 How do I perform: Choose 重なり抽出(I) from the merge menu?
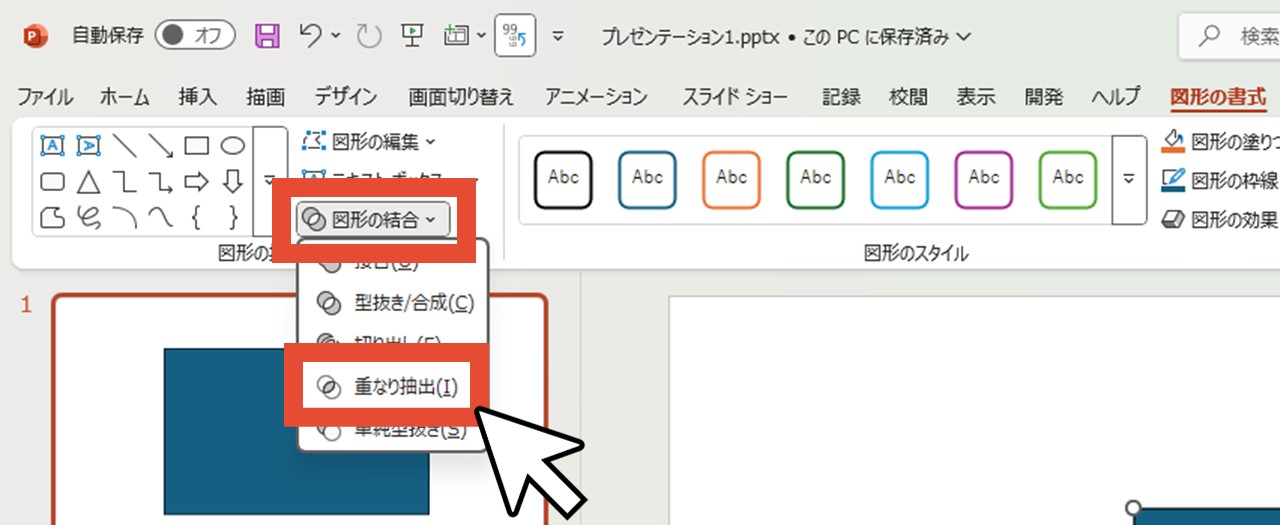[x=387, y=387]
